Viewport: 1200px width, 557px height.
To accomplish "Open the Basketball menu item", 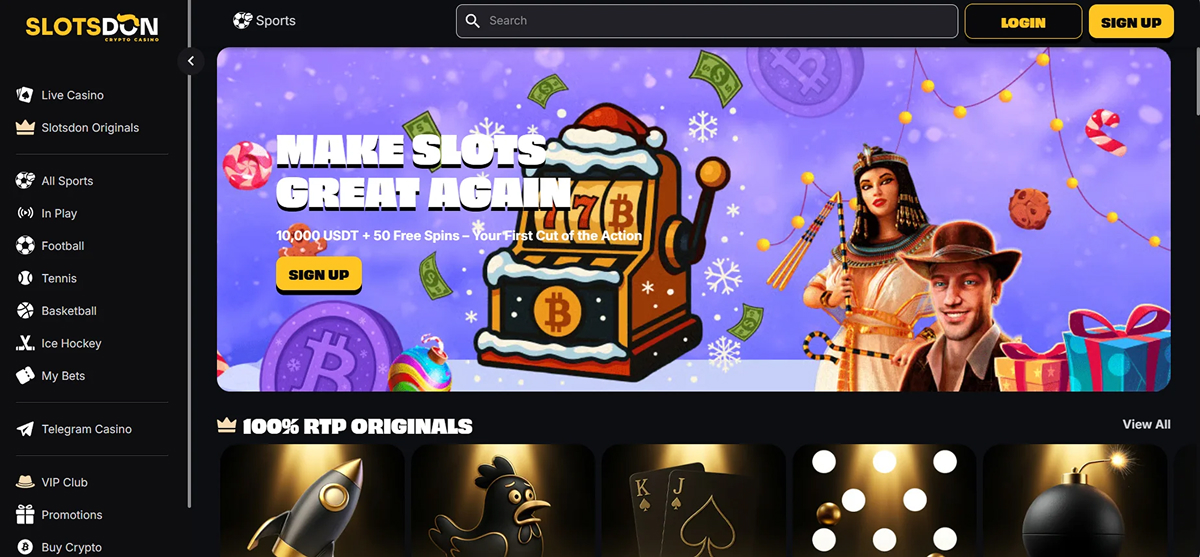I will 69,311.
